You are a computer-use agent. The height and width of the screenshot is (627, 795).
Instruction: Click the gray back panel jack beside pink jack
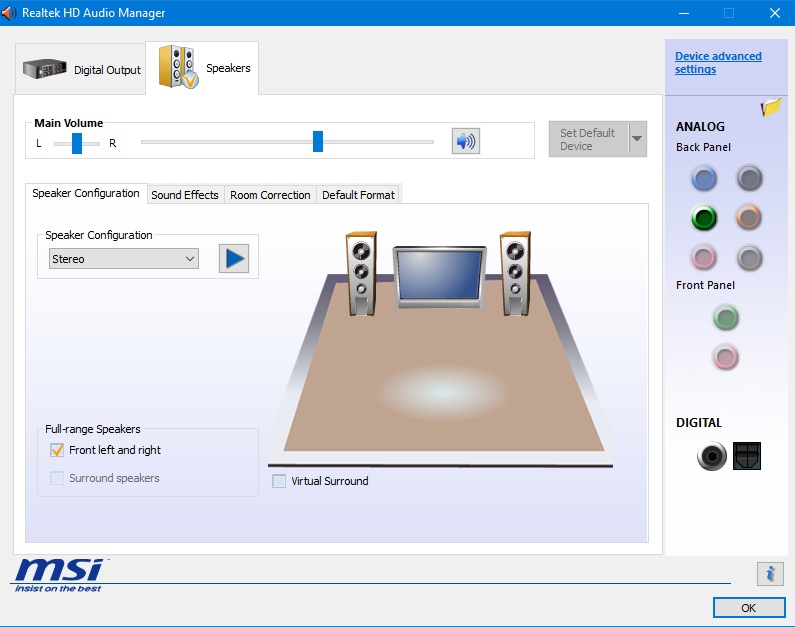click(x=749, y=257)
